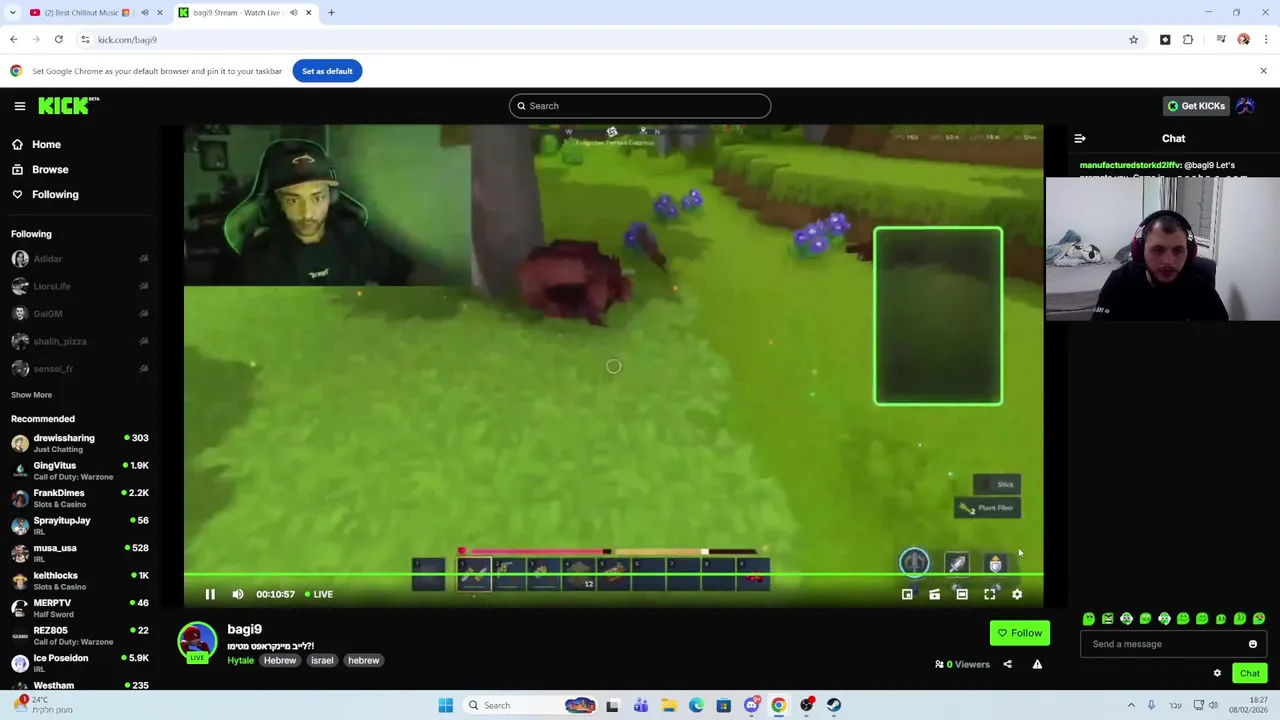This screenshot has height=720, width=1280.
Task: Open OBS Studio from the taskbar
Action: pyautogui.click(x=807, y=705)
